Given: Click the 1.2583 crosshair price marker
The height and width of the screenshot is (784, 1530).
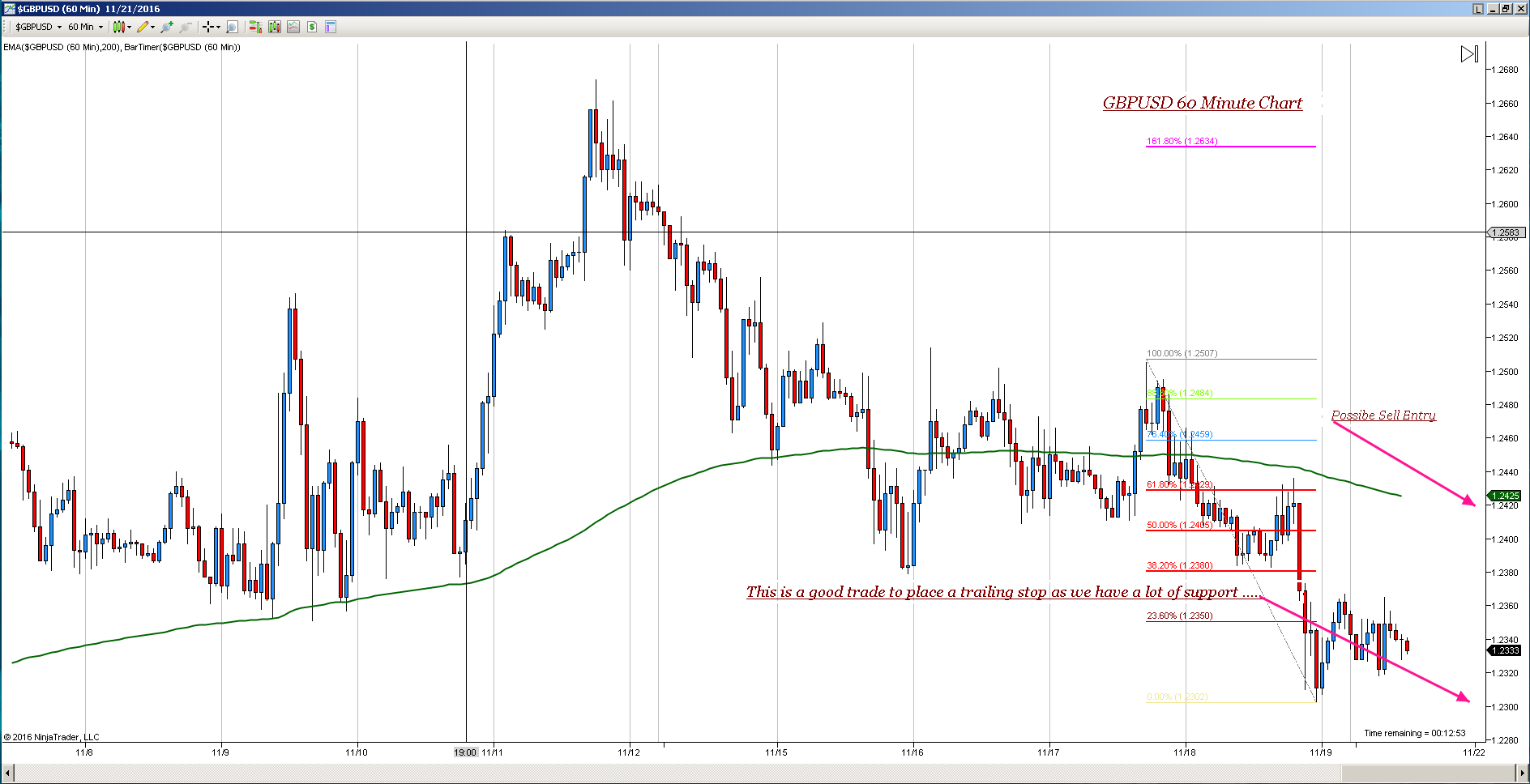Looking at the screenshot, I should click(1506, 232).
